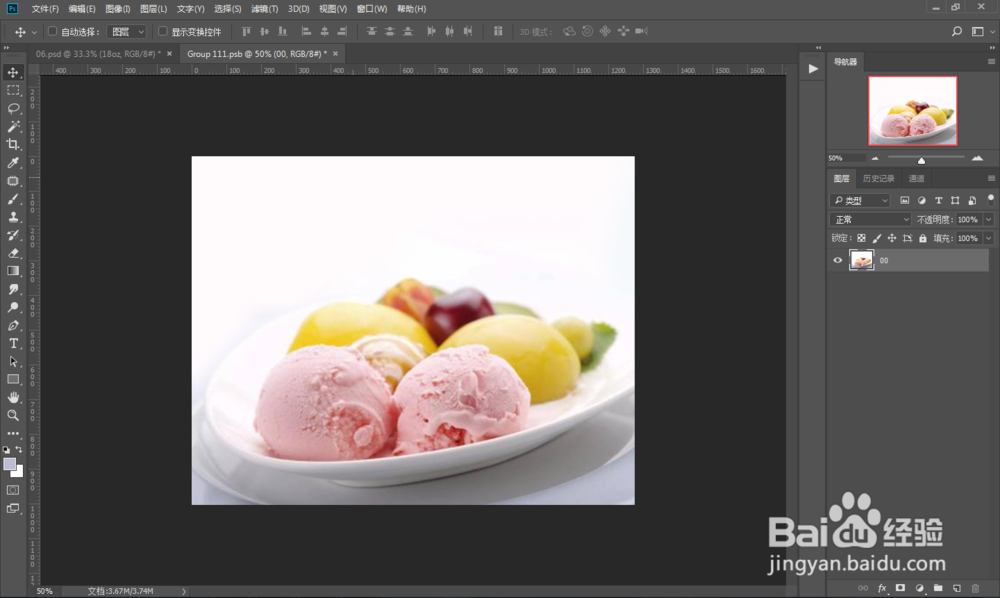Select the Rectangular Marquee tool
The image size is (1000, 598).
click(13, 91)
